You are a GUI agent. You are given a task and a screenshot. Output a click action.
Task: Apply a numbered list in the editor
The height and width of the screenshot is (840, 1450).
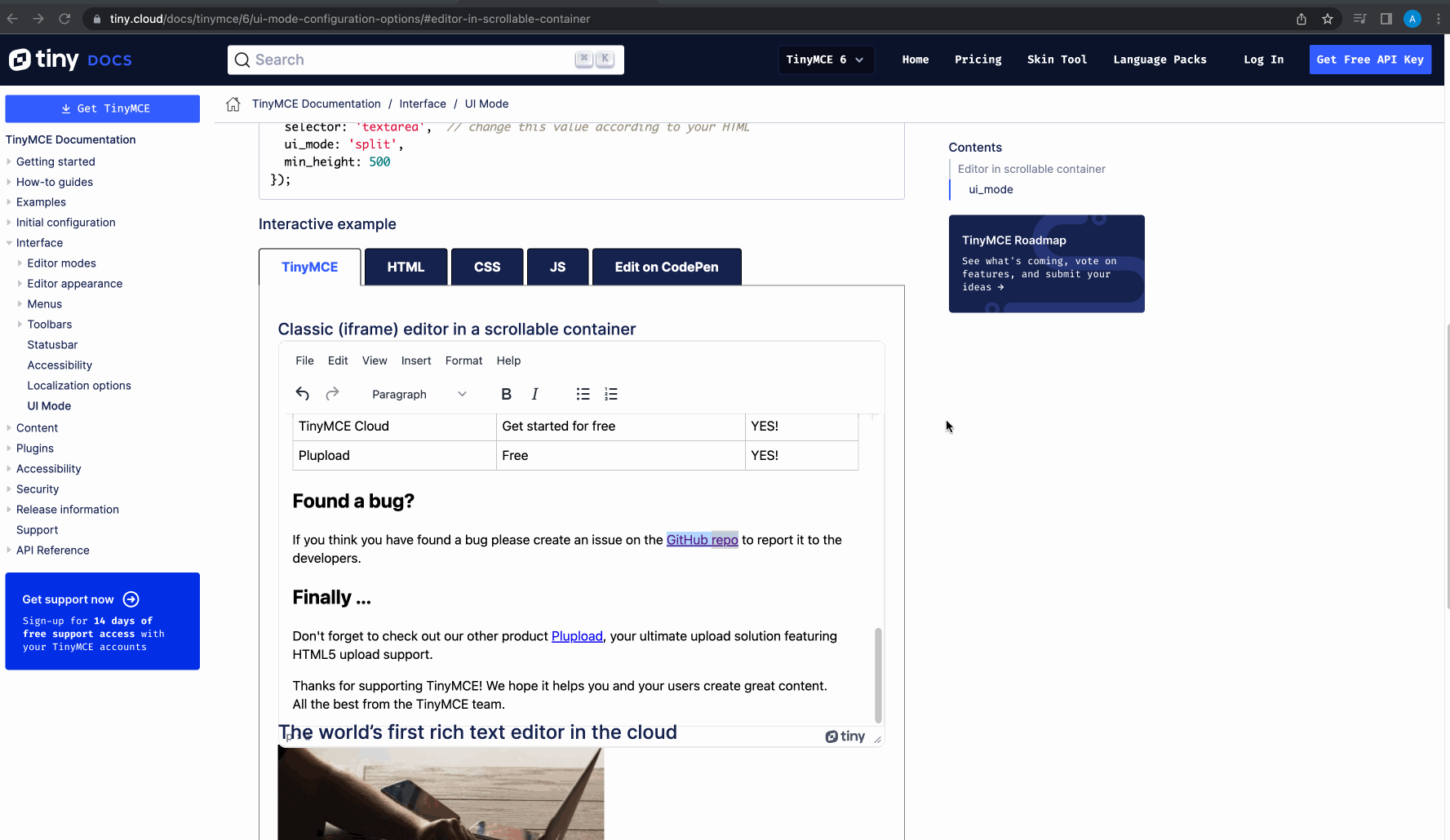[611, 393]
